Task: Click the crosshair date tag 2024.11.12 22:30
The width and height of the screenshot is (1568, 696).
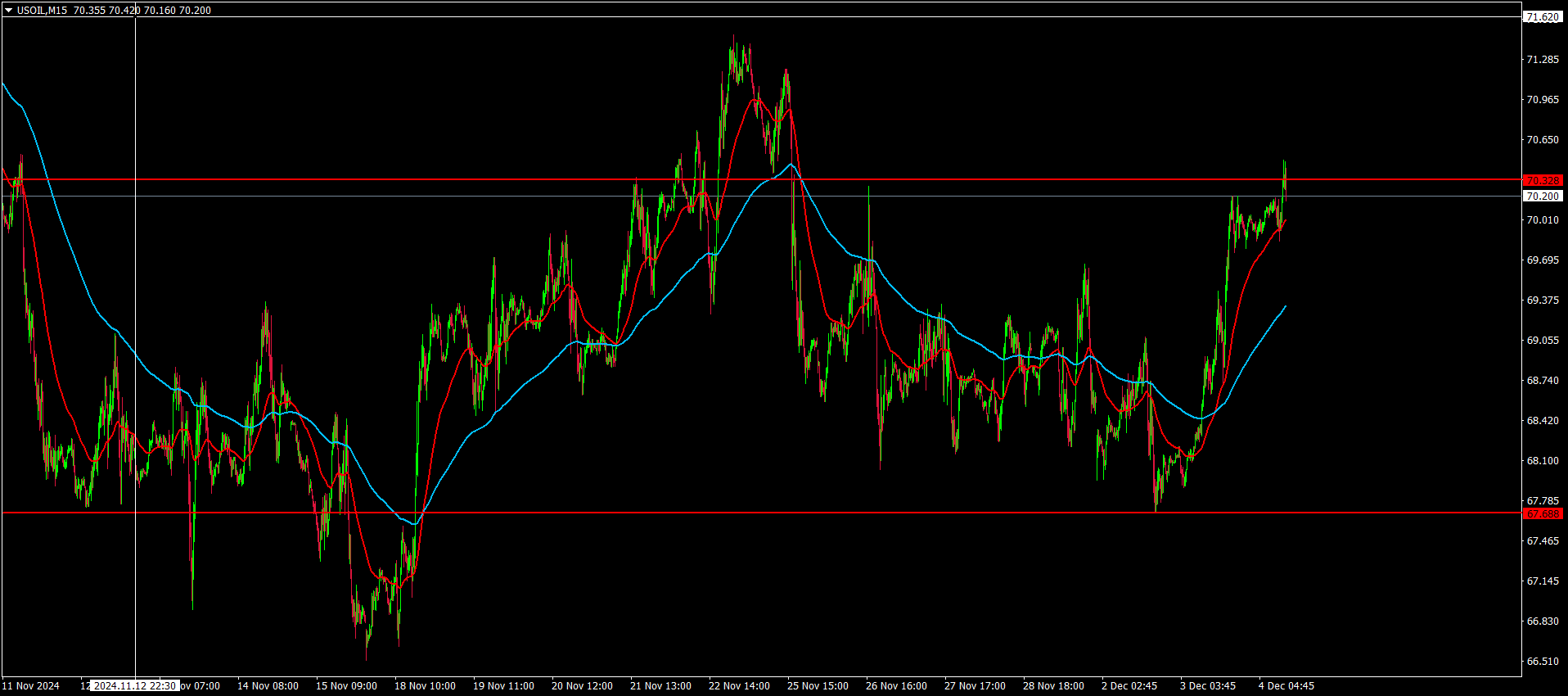Action: pyautogui.click(x=135, y=686)
